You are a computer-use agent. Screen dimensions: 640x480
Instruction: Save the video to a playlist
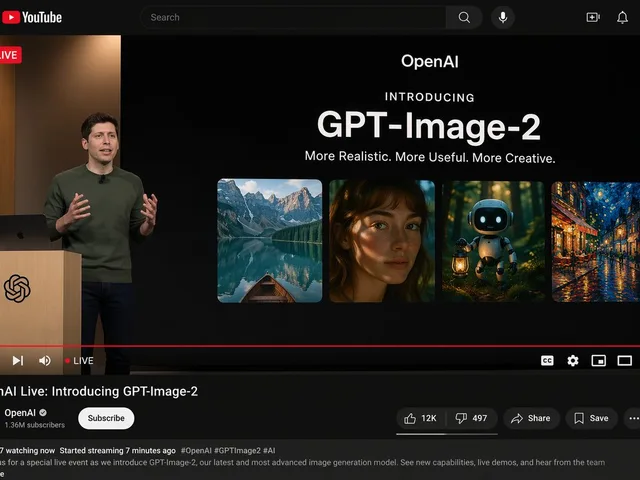[591, 418]
